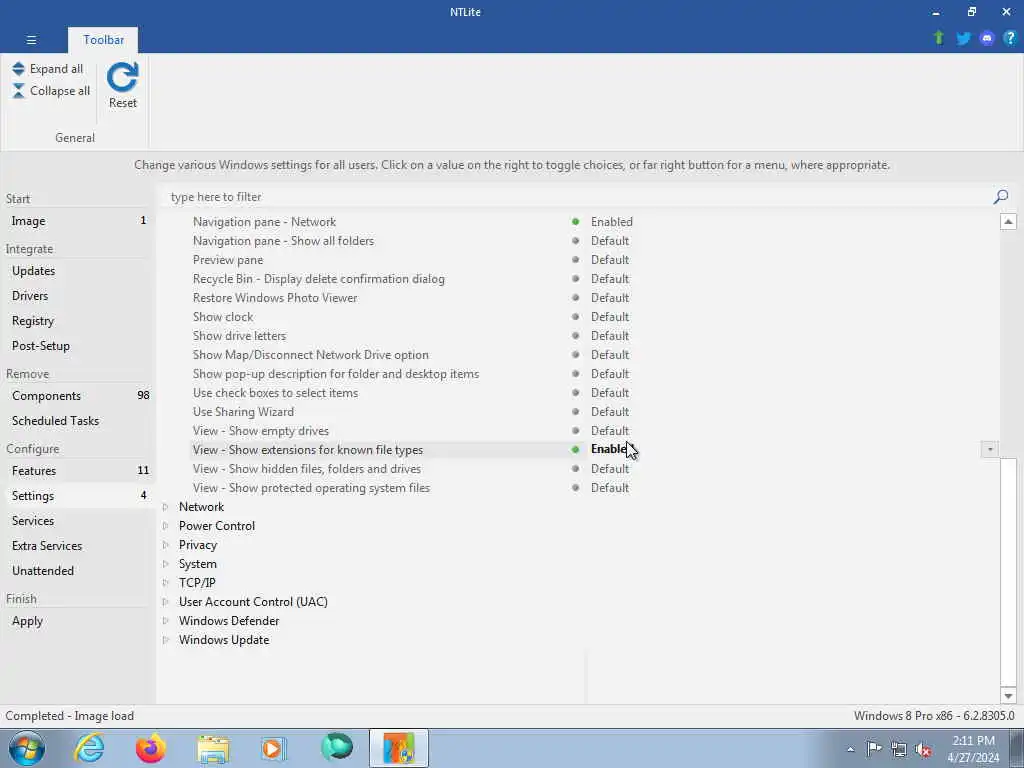
Task: Launch Internet Explorer from taskbar
Action: click(89, 748)
